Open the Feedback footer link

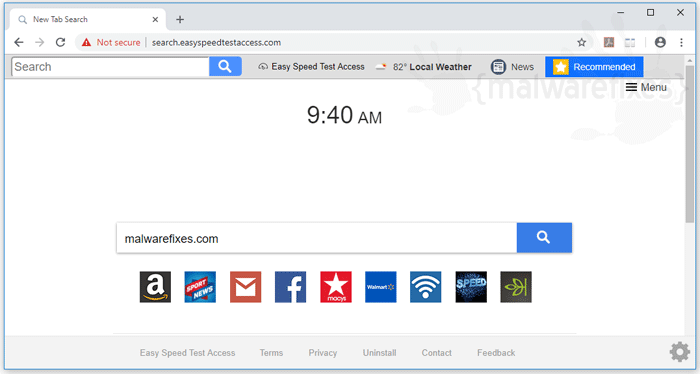click(x=496, y=353)
